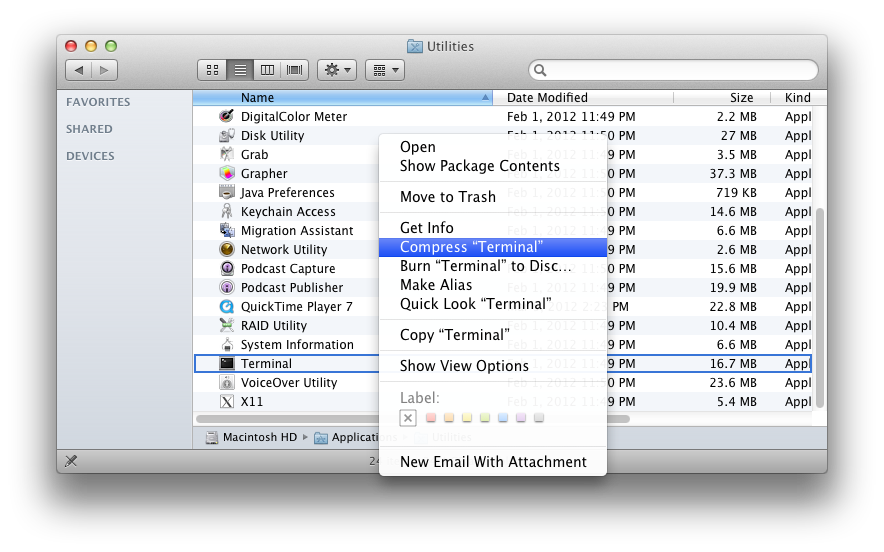Image resolution: width=884 pixels, height=552 pixels.
Task: Select Move to Trash
Action: (x=493, y=197)
